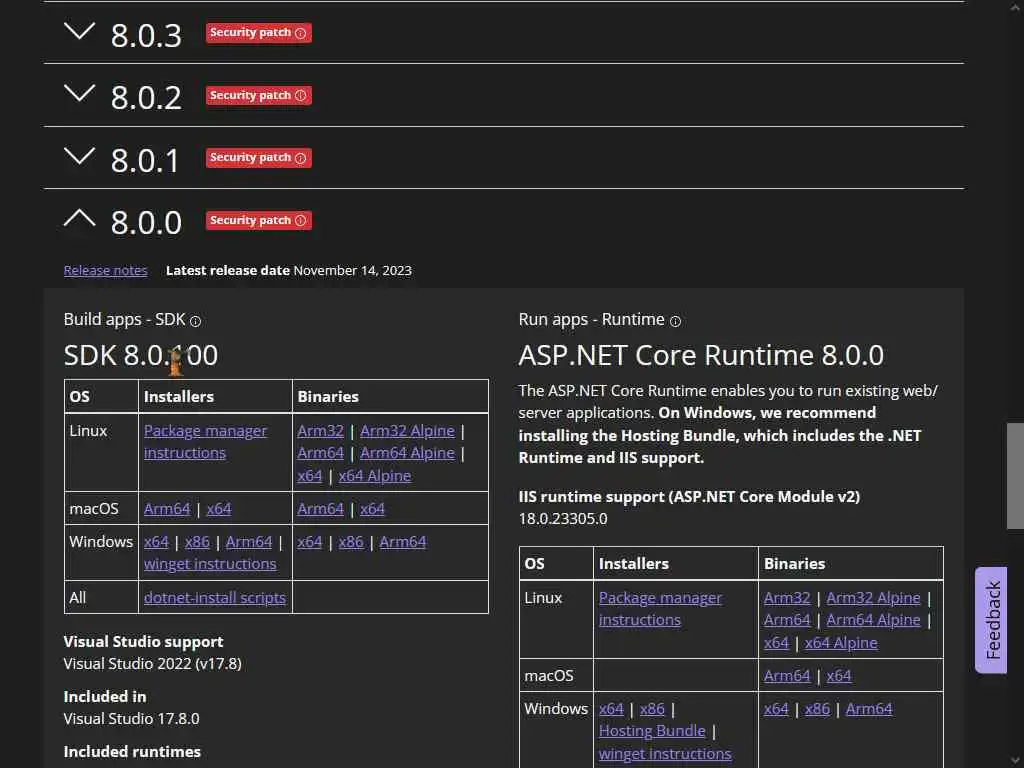Viewport: 1024px width, 768px height.
Task: Select the ASP.NET Core Runtime 8.0.0 heading
Action: pyautogui.click(x=701, y=356)
